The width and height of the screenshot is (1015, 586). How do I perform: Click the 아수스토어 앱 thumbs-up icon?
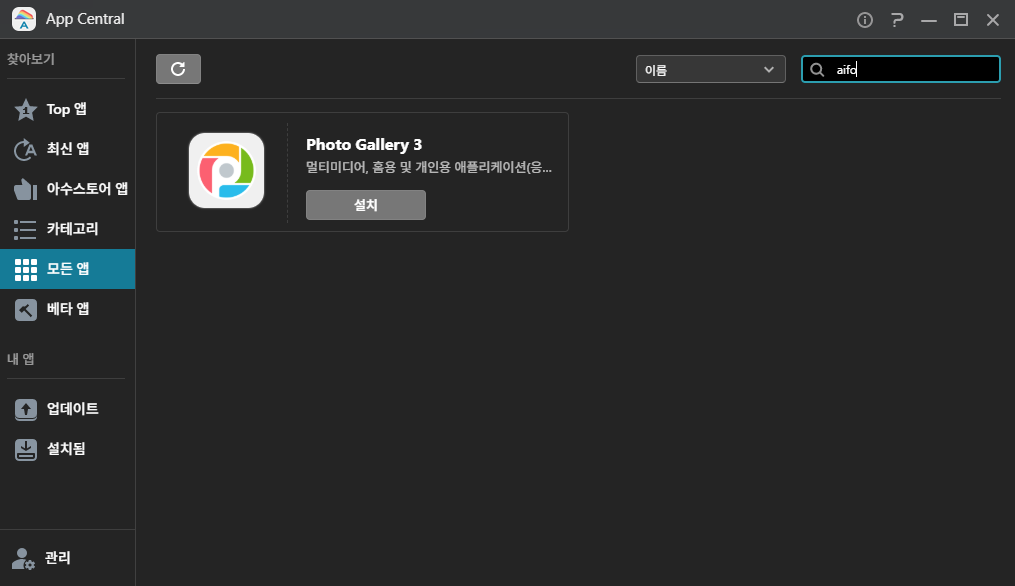pyautogui.click(x=25, y=189)
